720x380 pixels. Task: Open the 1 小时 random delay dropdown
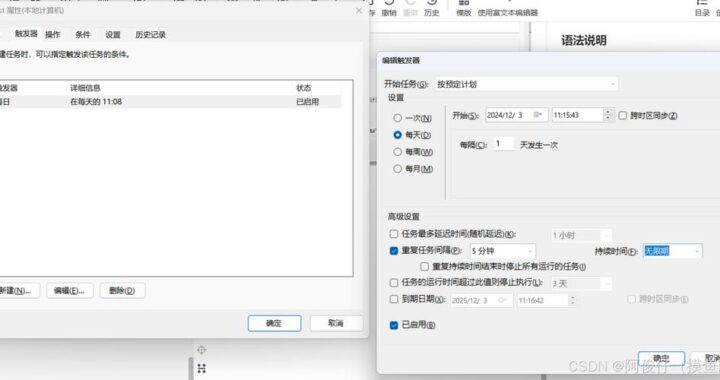[x=581, y=235]
